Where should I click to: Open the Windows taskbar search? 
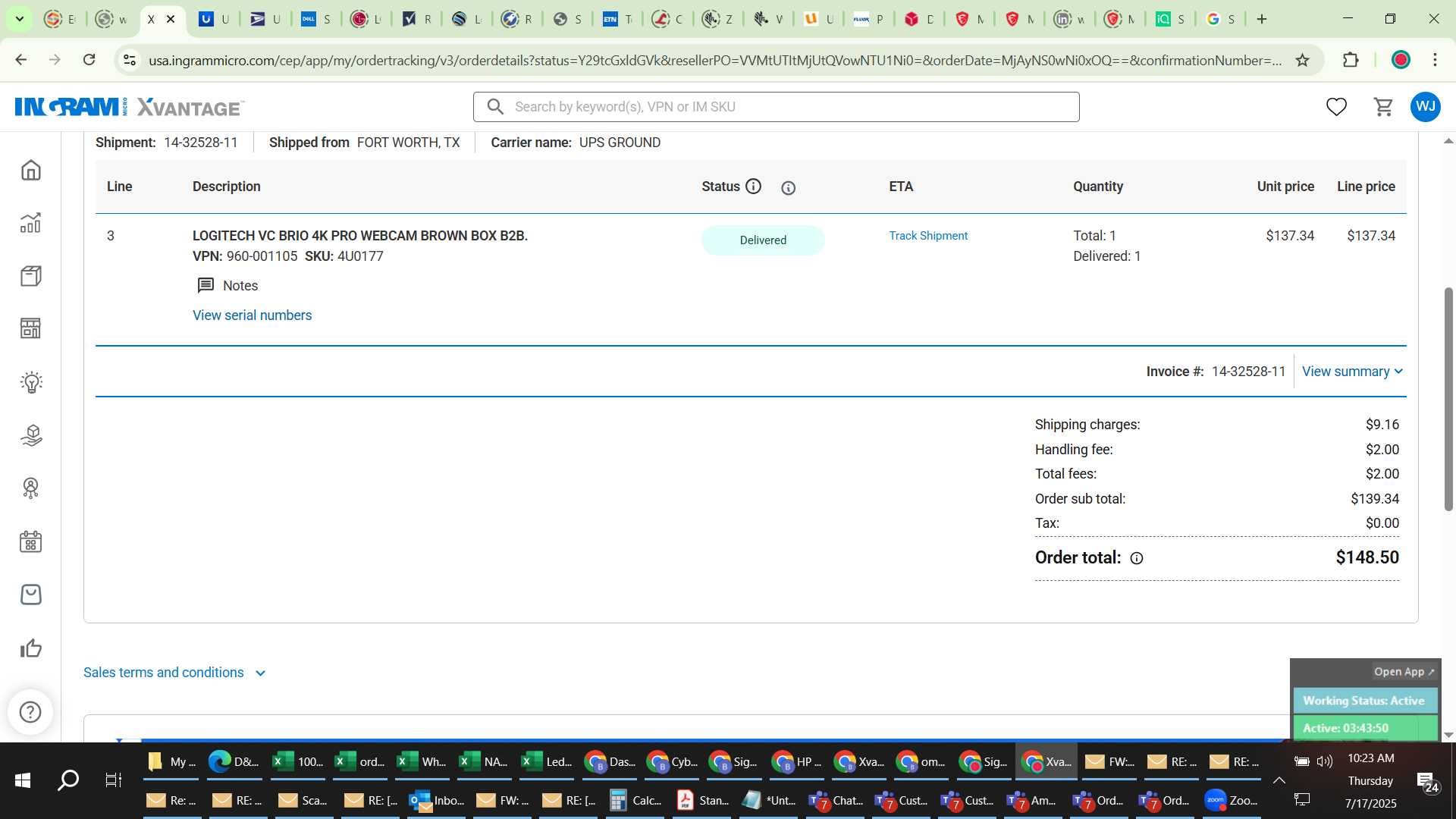coord(68,780)
